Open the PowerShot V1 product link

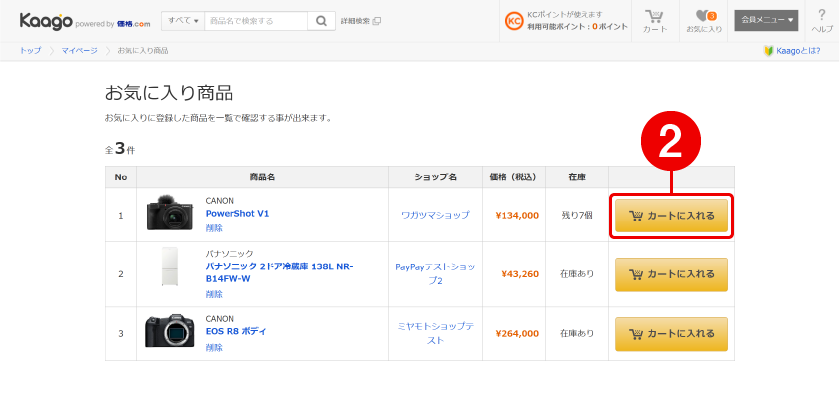pos(237,214)
